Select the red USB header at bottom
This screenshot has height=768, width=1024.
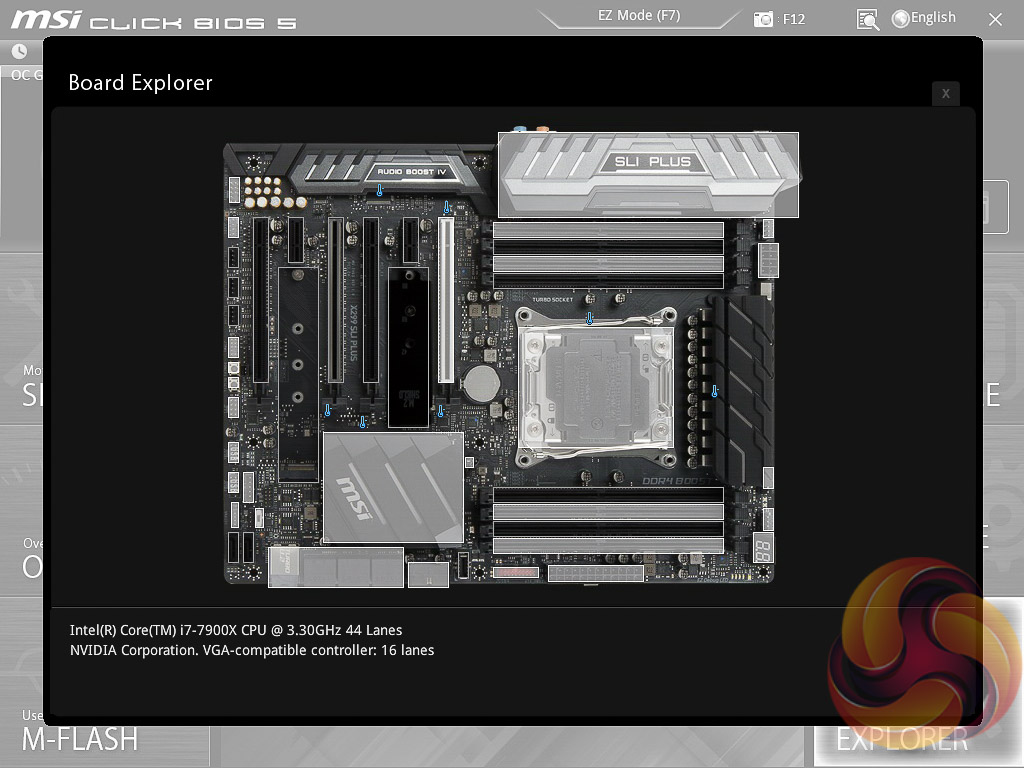[x=516, y=573]
